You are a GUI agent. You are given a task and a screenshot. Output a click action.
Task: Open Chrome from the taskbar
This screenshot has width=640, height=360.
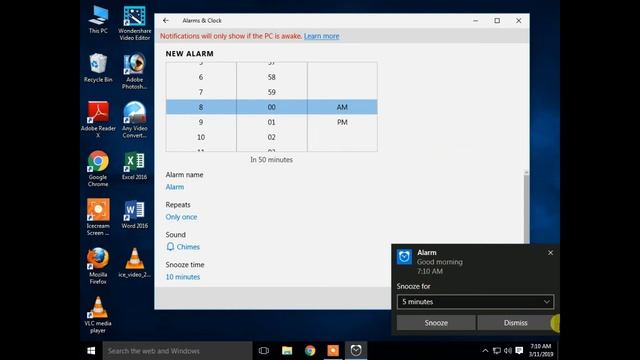(x=310, y=351)
